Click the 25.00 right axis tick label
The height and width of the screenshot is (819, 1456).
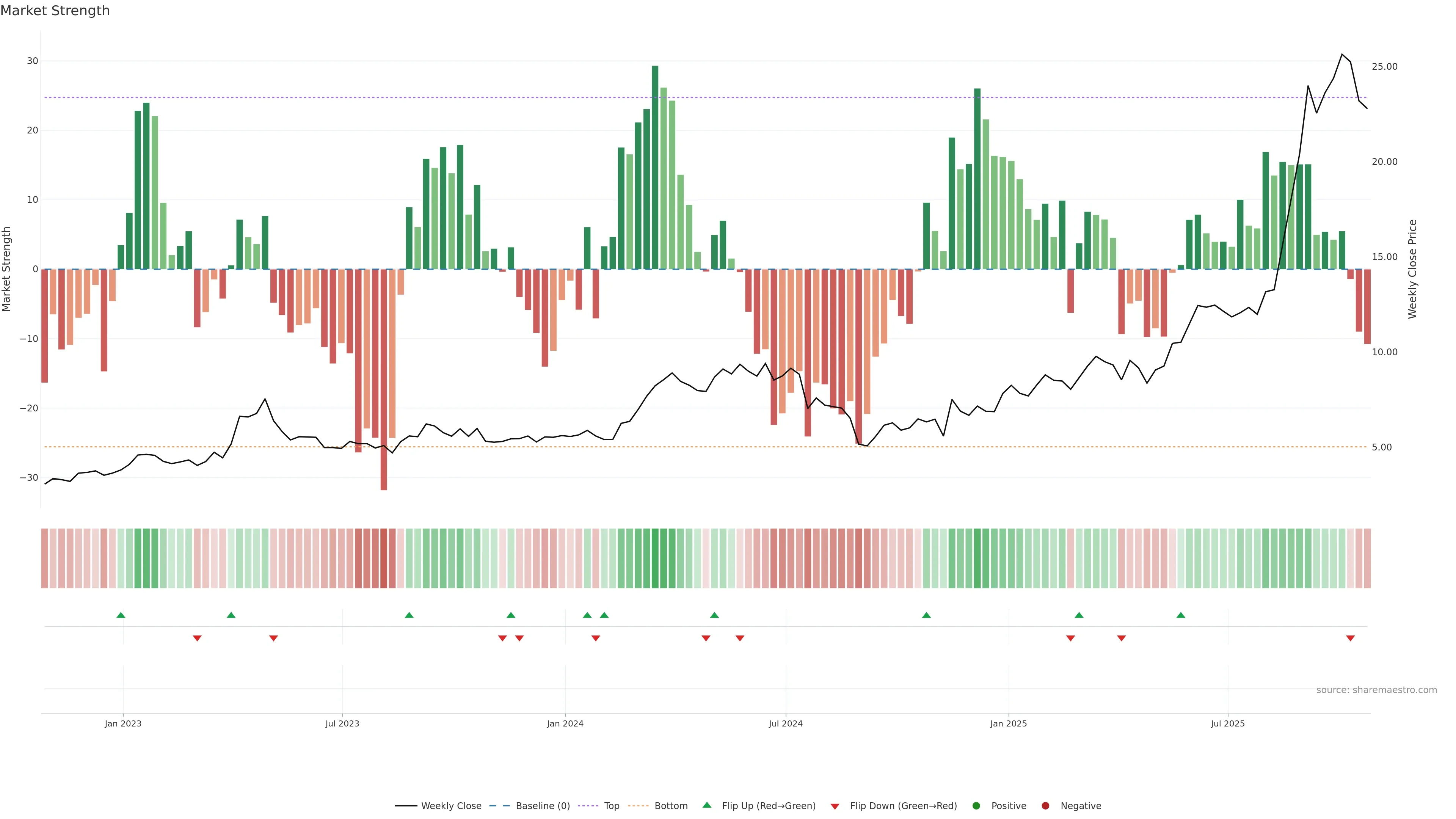coord(1384,67)
